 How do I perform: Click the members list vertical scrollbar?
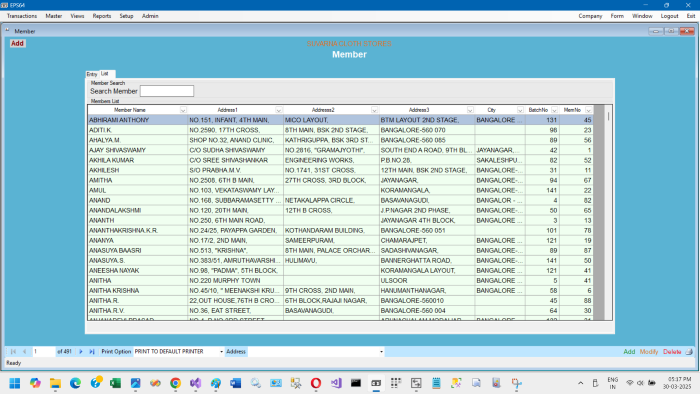pyautogui.click(x=608, y=212)
